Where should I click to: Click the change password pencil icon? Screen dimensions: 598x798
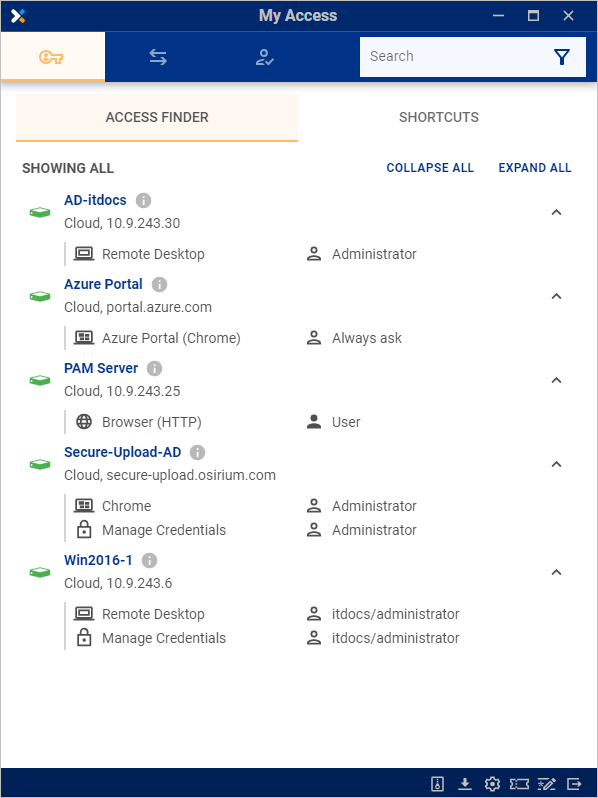pos(547,784)
